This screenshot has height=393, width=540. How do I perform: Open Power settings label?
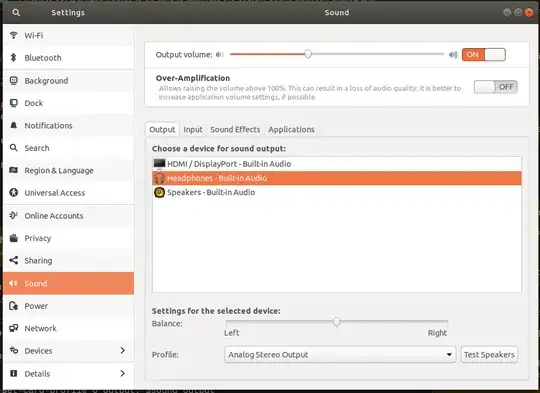[36, 306]
